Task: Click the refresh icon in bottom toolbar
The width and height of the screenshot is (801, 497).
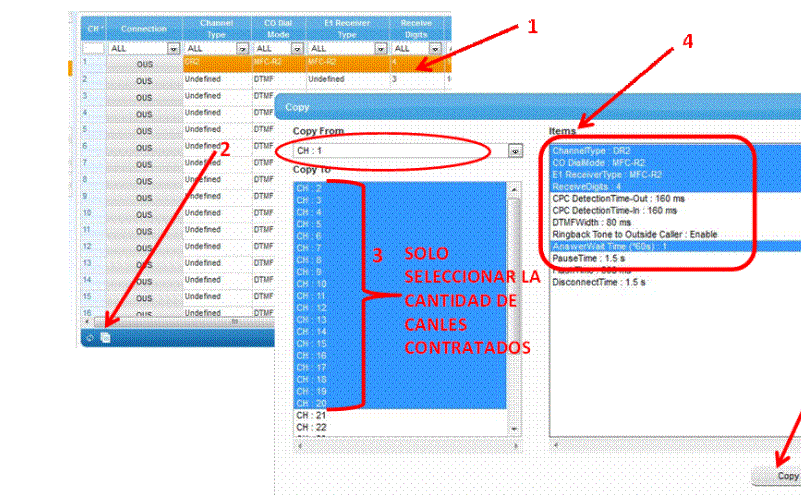Action: pos(90,338)
